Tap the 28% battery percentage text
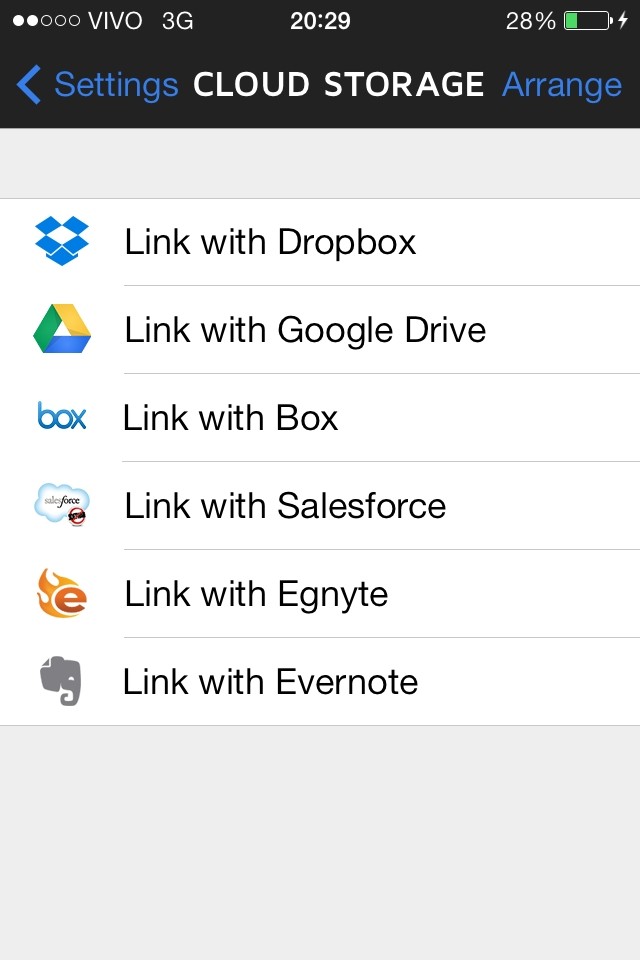Viewport: 640px width, 960px height. tap(530, 21)
